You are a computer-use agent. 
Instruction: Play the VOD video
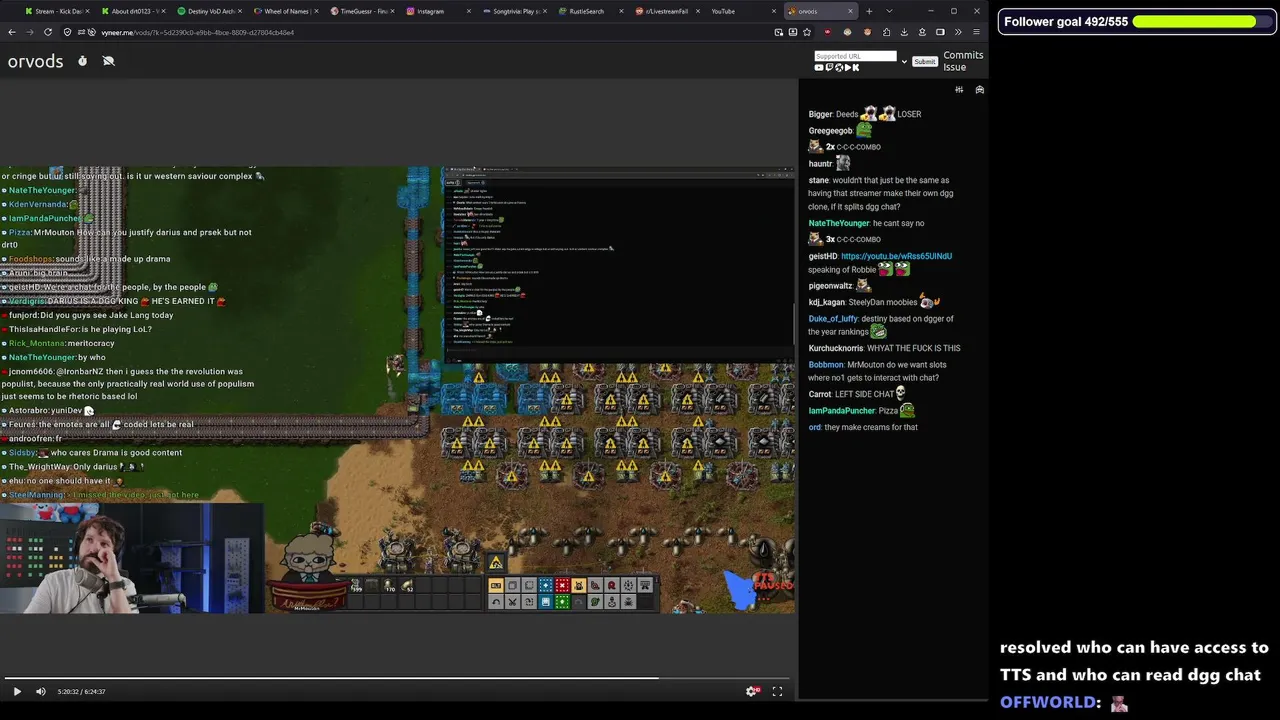point(17,691)
